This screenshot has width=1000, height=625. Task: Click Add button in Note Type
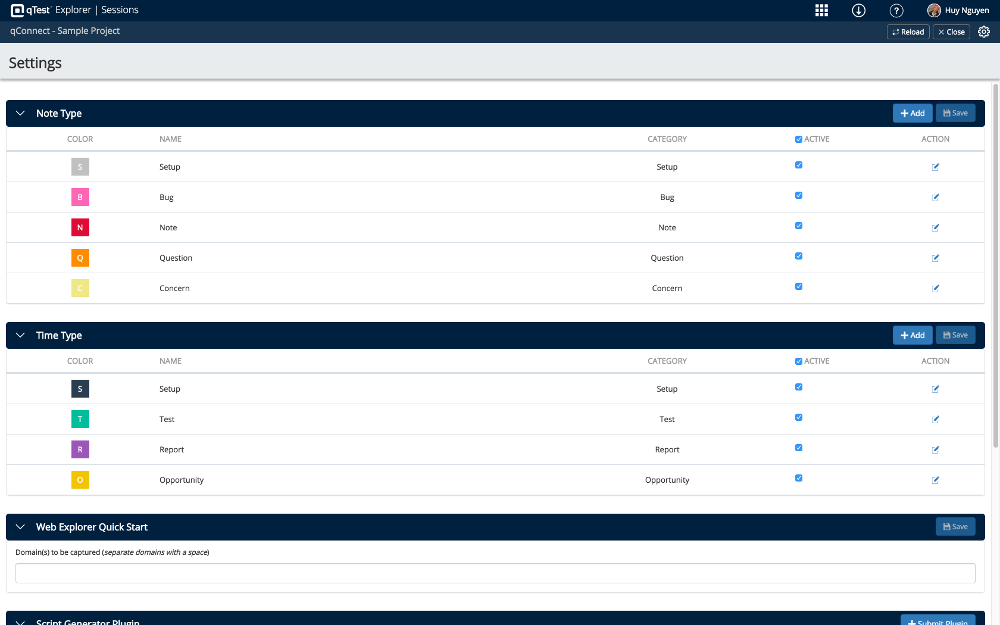tap(913, 113)
